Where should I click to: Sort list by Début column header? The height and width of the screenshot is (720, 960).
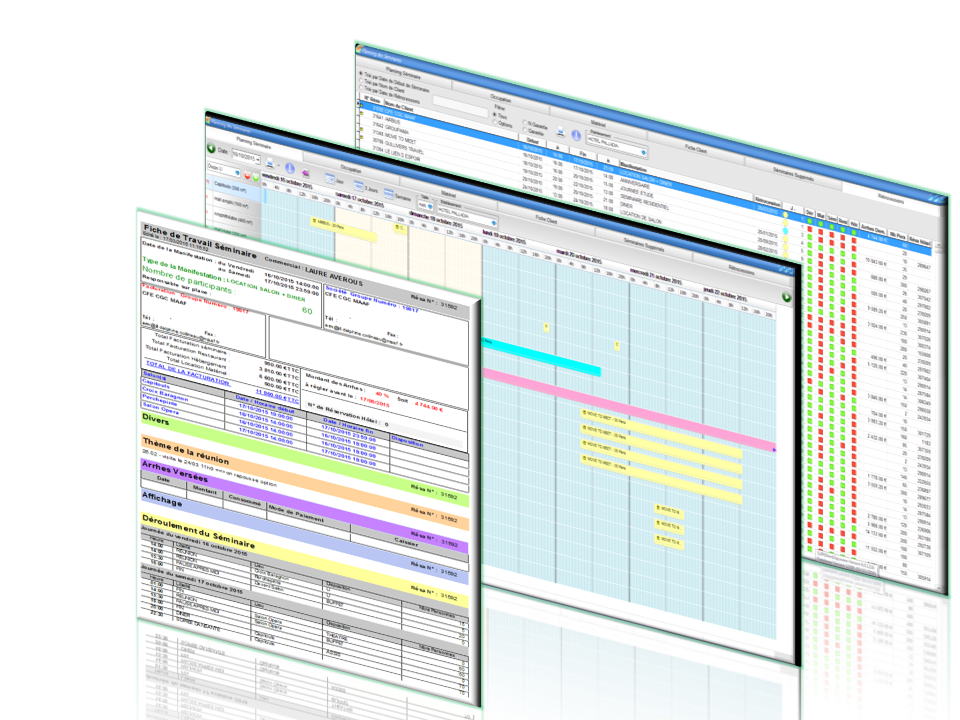532,141
